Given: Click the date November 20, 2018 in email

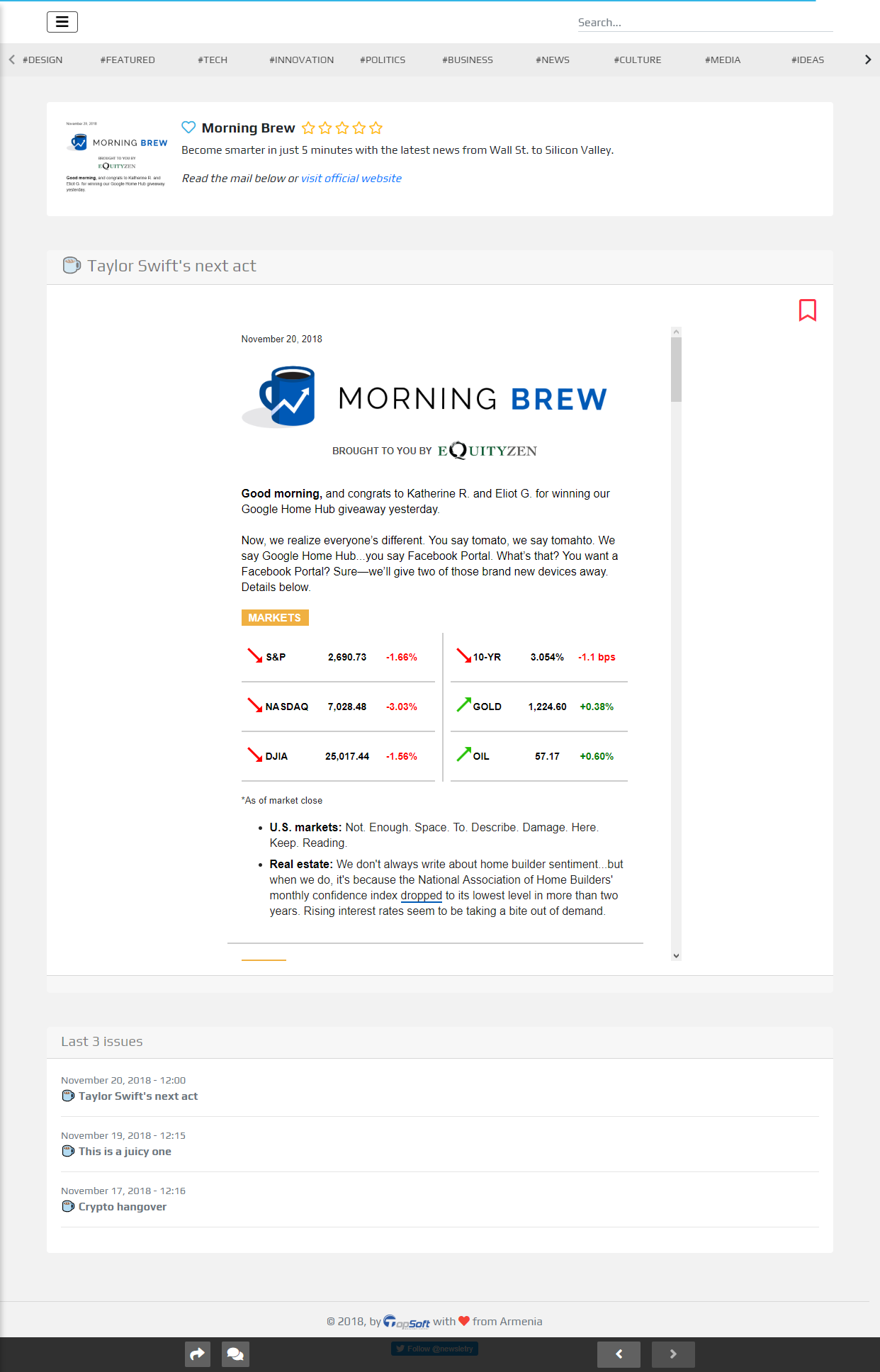Looking at the screenshot, I should pos(281,339).
